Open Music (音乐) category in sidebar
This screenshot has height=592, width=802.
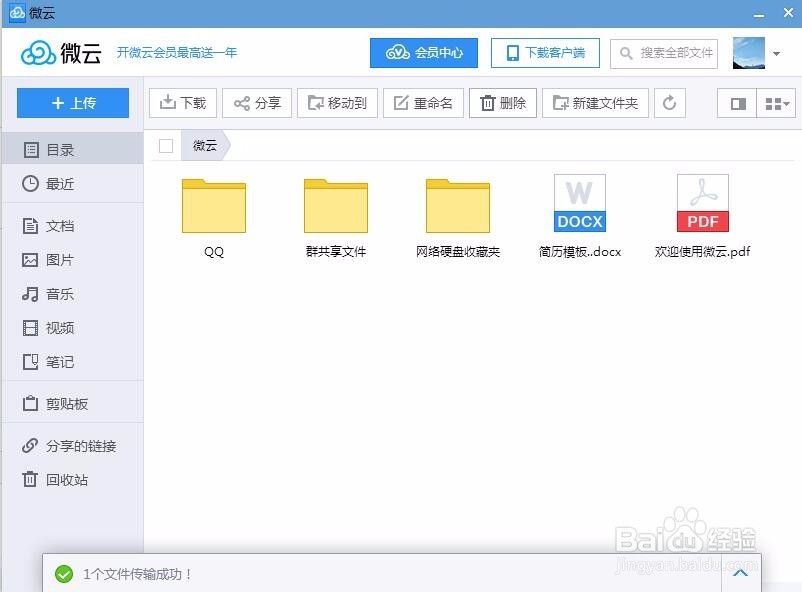click(x=73, y=294)
